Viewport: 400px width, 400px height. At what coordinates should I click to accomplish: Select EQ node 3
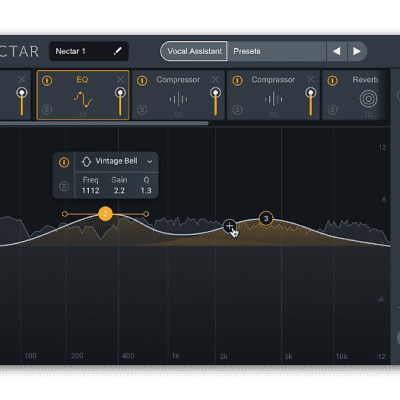266,219
